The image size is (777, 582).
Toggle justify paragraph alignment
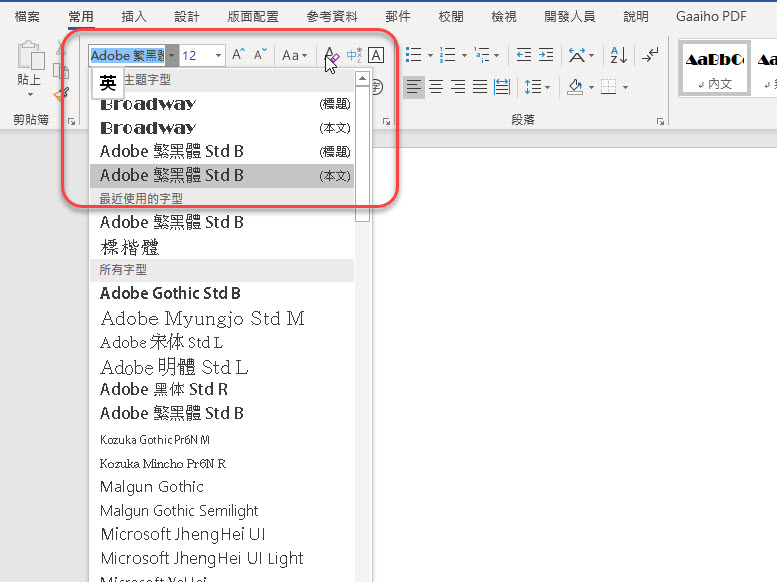[x=480, y=87]
